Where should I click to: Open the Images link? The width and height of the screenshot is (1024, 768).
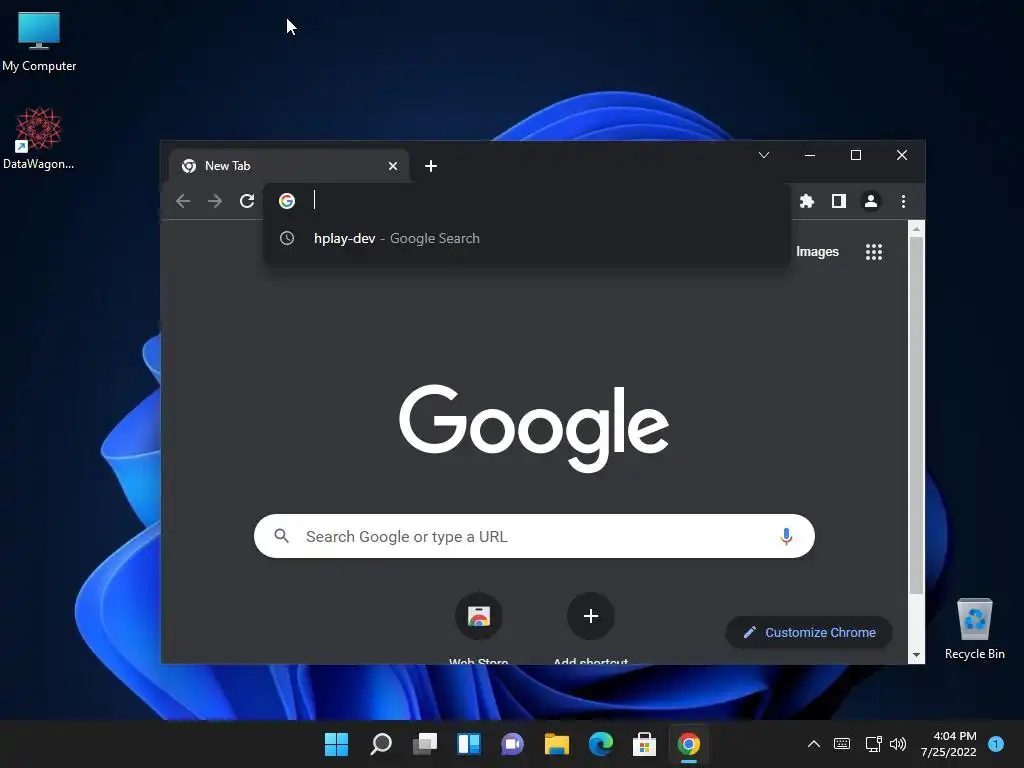click(x=817, y=252)
